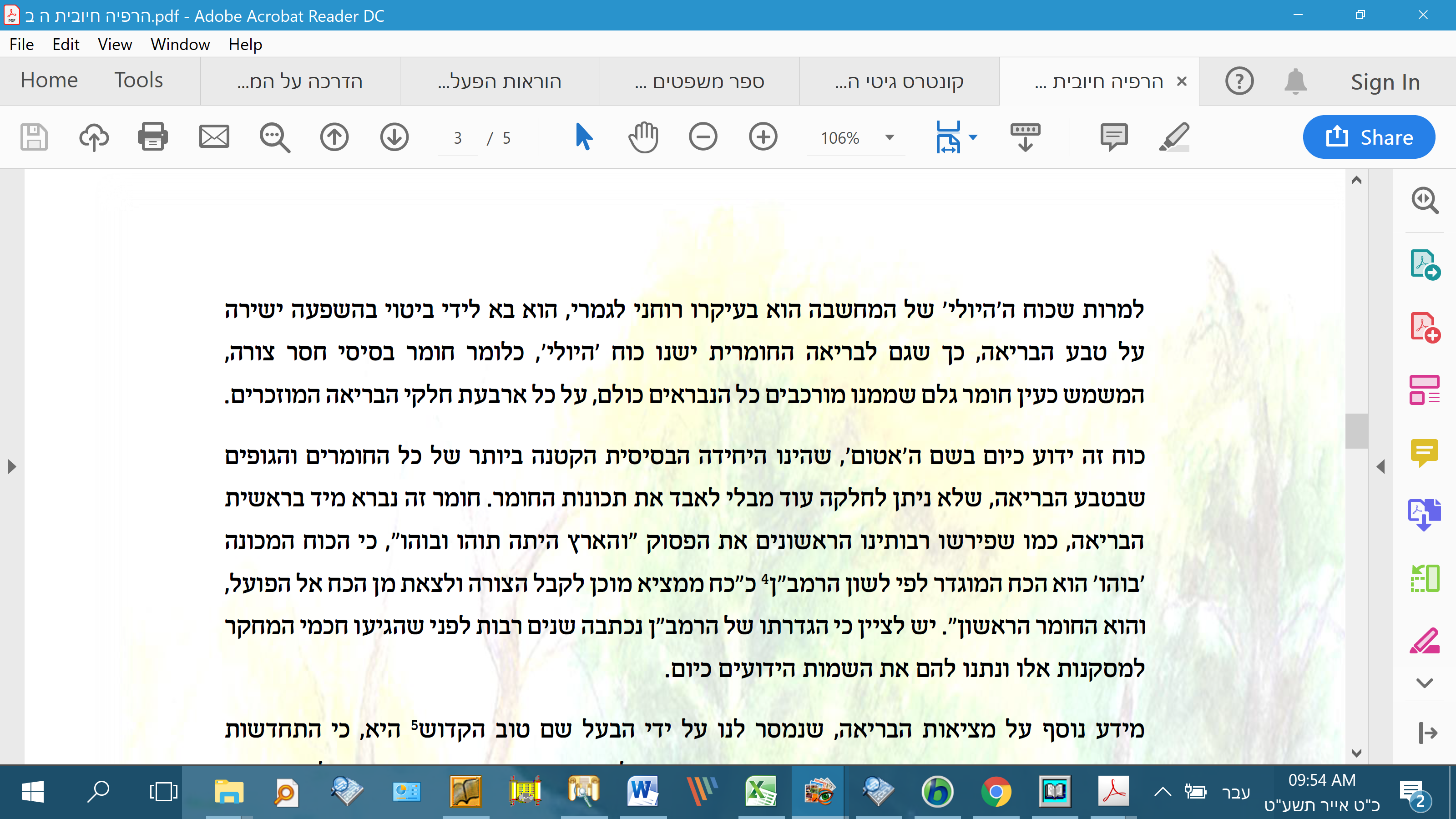Select the Highlight text tool
1456x819 pixels.
click(x=1173, y=137)
